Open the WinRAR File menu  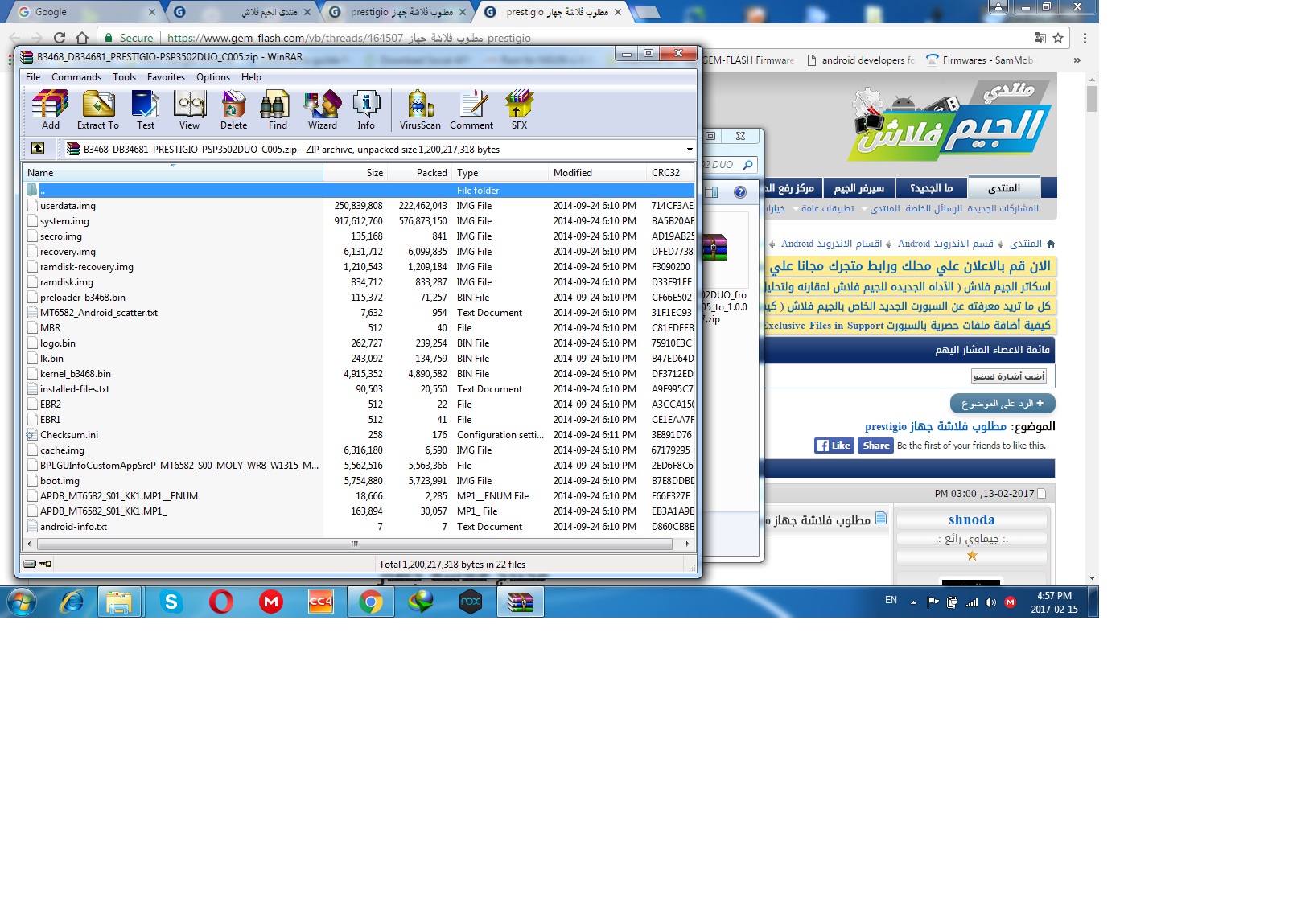(x=33, y=77)
